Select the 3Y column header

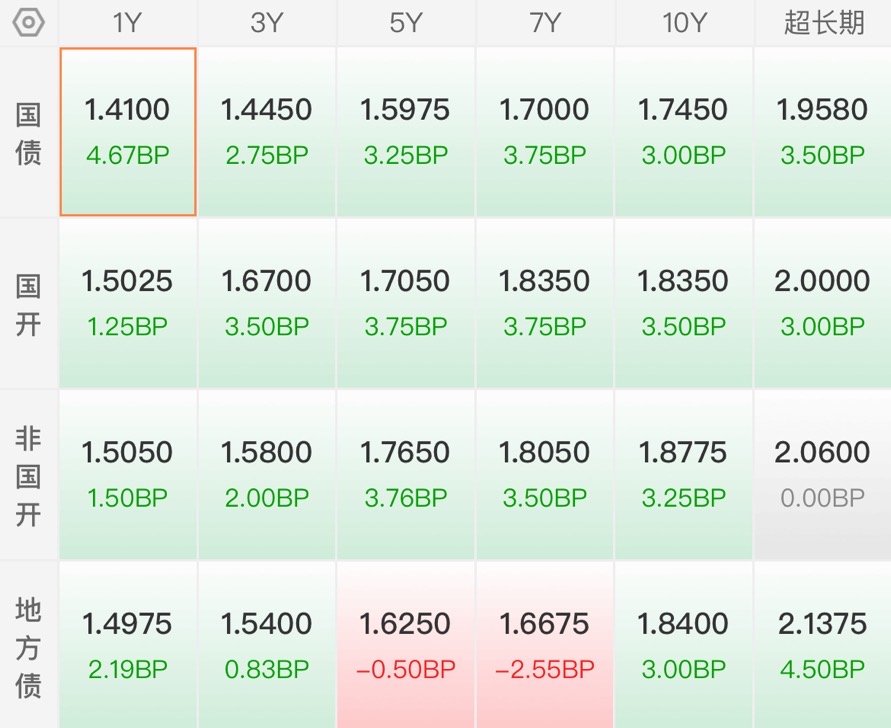[267, 23]
